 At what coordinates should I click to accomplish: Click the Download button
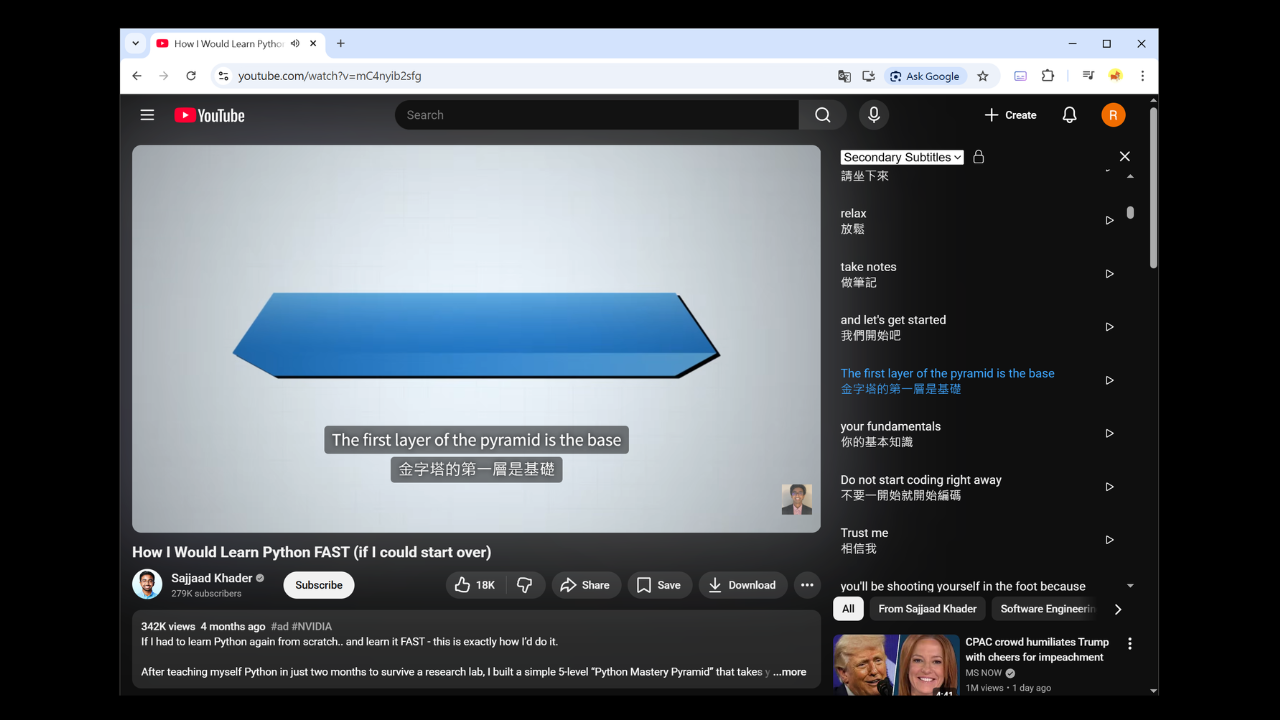pos(742,585)
